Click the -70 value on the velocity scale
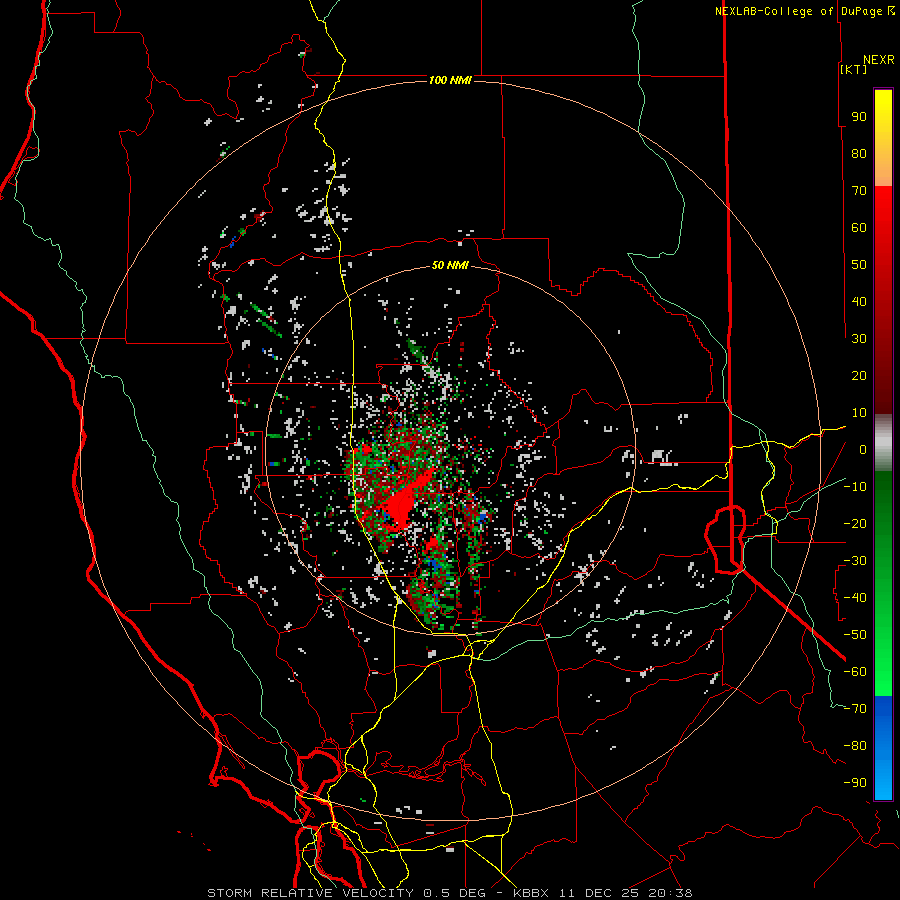The height and width of the screenshot is (900, 900). tap(855, 709)
